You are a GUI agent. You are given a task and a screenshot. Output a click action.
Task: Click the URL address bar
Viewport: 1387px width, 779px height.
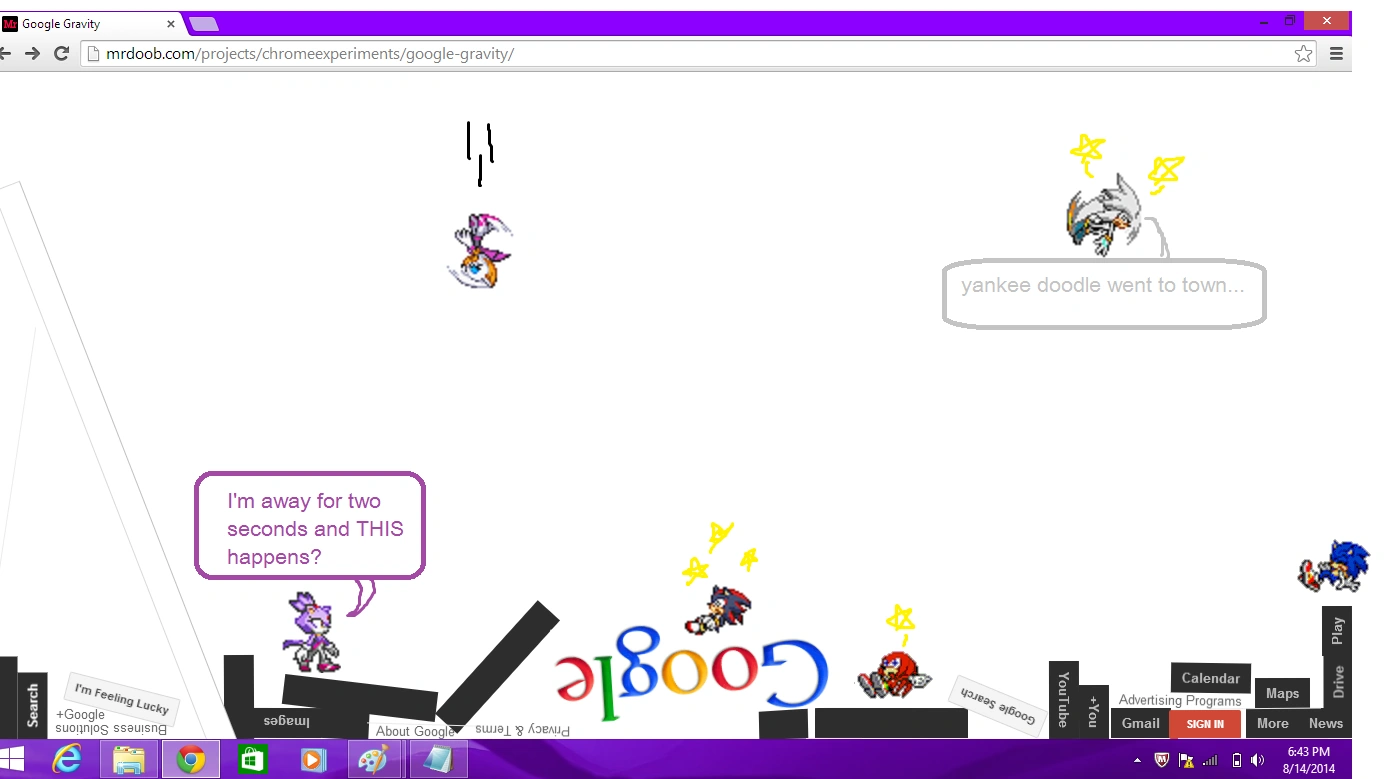680,54
